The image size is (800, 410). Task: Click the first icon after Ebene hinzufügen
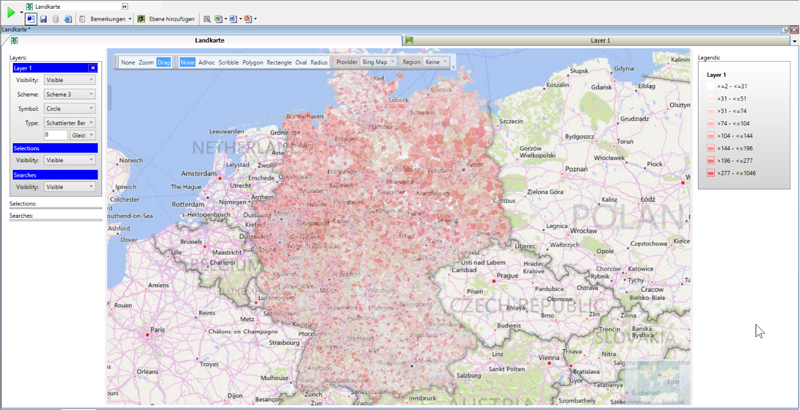point(207,19)
